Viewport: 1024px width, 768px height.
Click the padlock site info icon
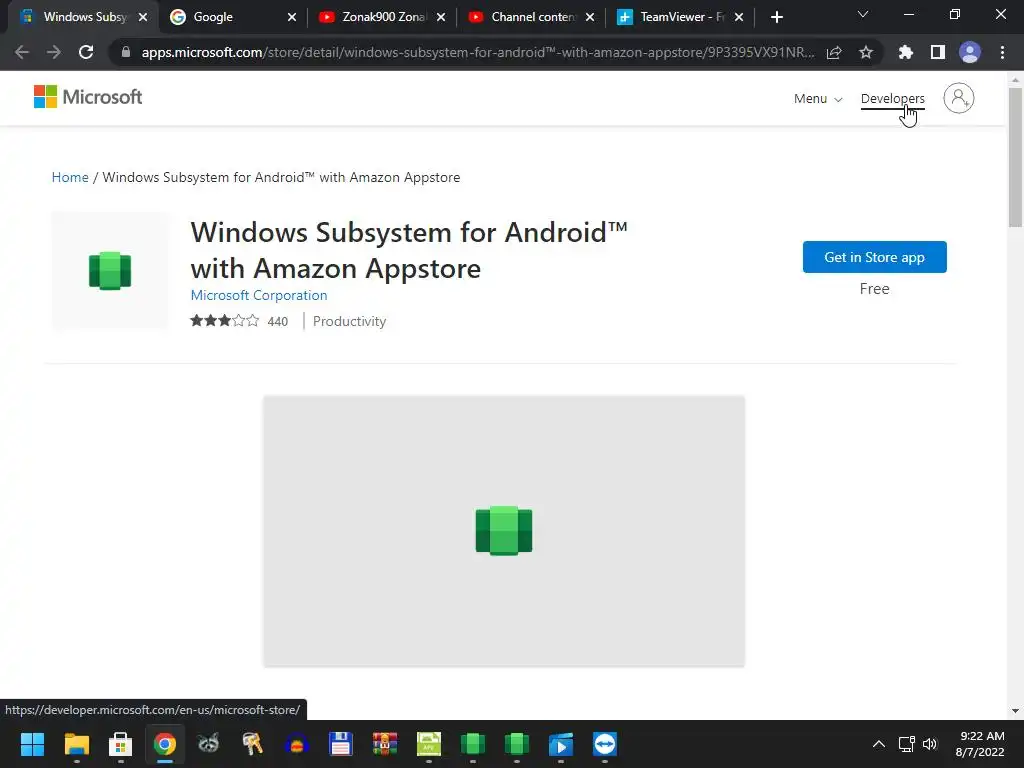coord(126,52)
